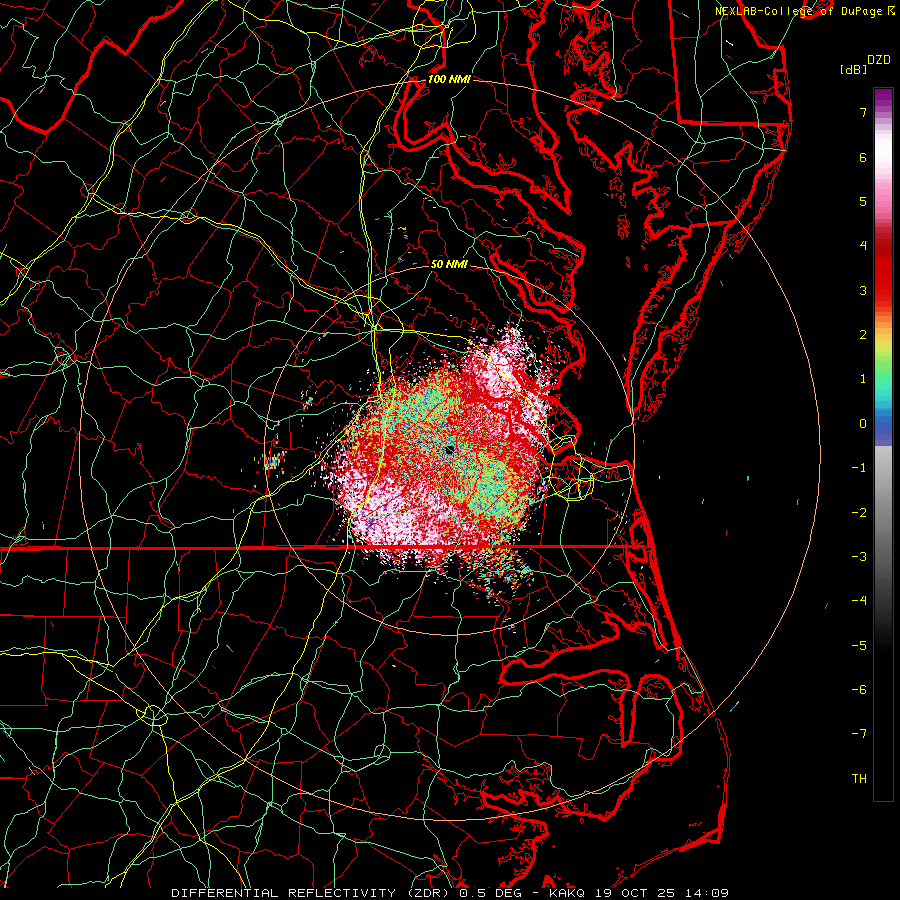
Task: Click the 3 dB value on the legend
Action: click(x=863, y=290)
